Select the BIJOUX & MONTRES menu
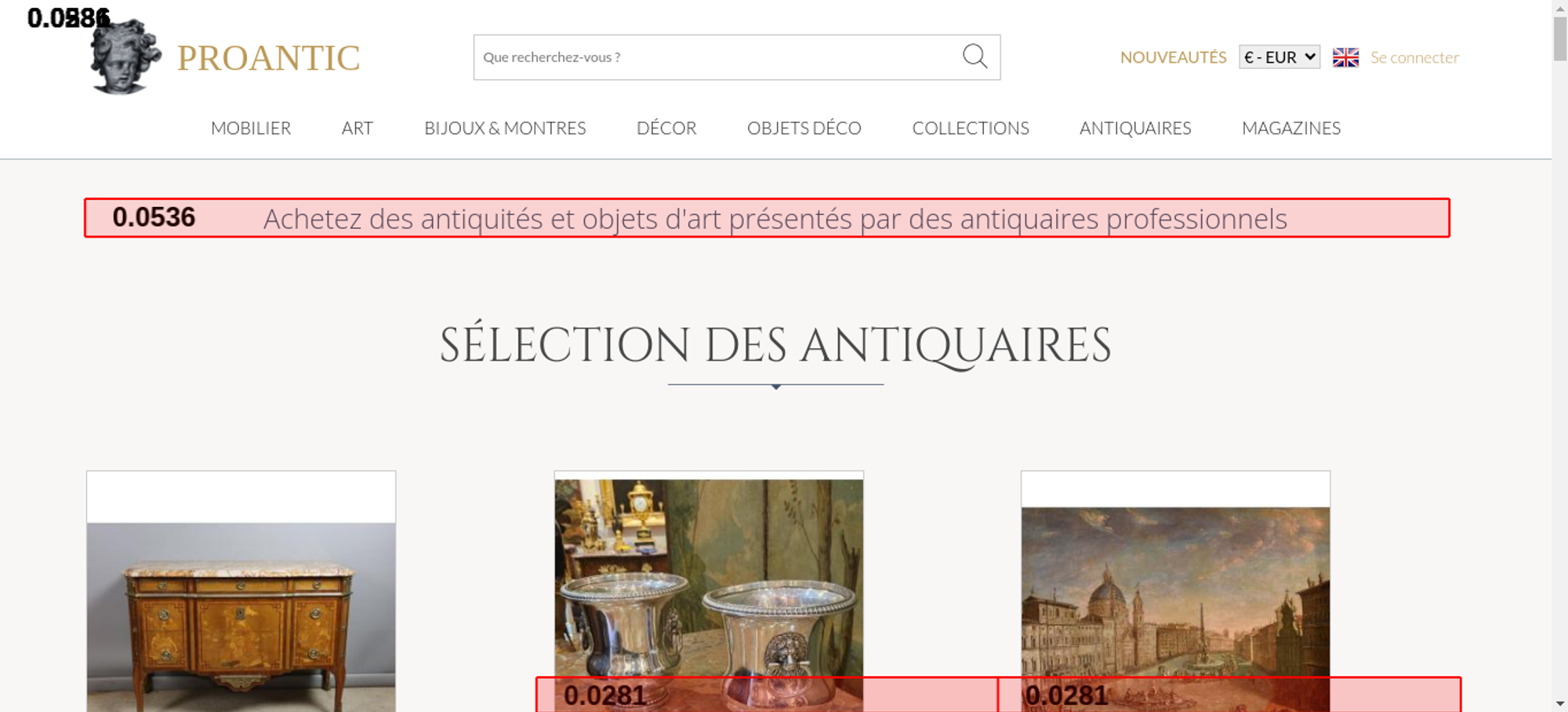Screen dimensions: 1568x712 [x=505, y=128]
